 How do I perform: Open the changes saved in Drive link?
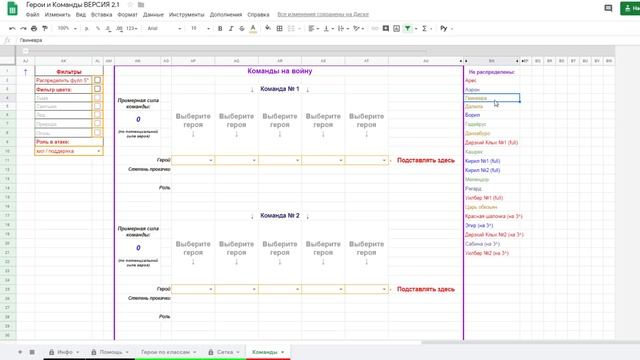tap(323, 15)
